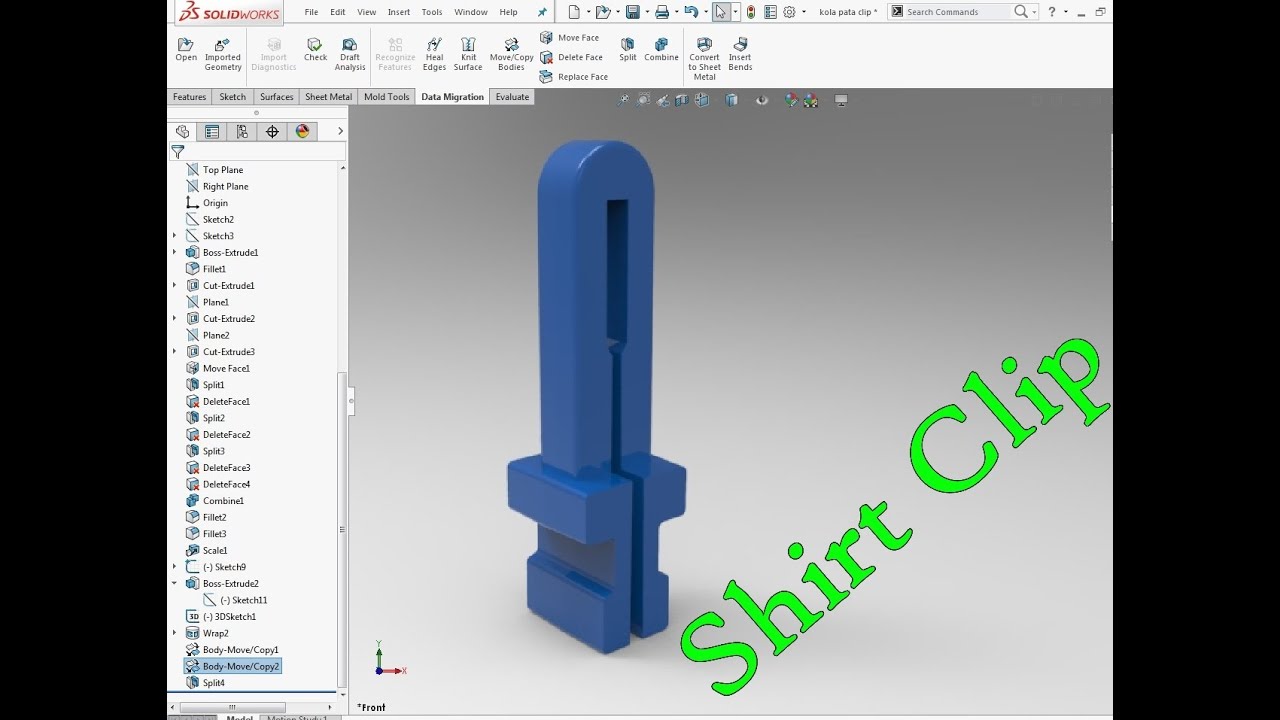
Task: Click the Search Commands input field
Action: tap(957, 12)
